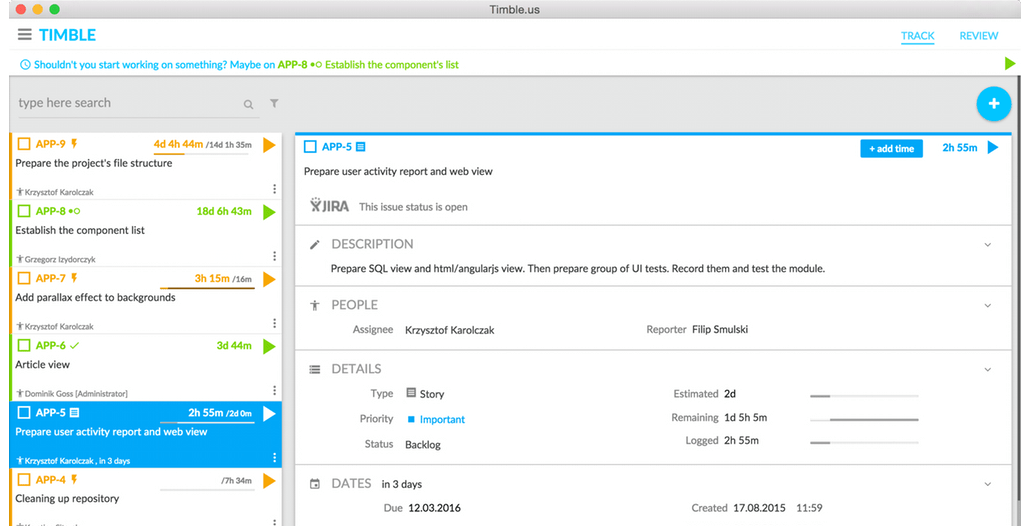Start timer for APP-9 task
The image size is (1030, 526).
coord(269,145)
